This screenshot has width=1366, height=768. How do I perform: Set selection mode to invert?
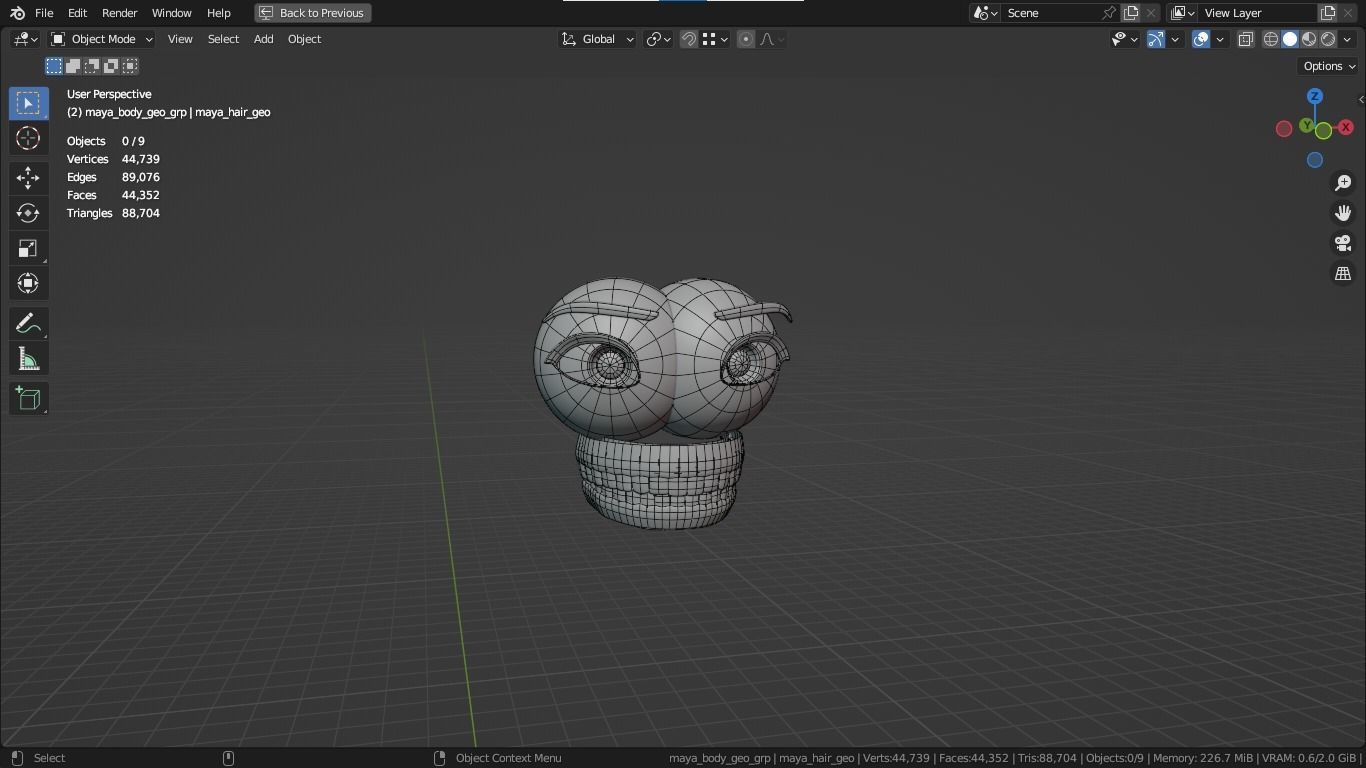(111, 66)
